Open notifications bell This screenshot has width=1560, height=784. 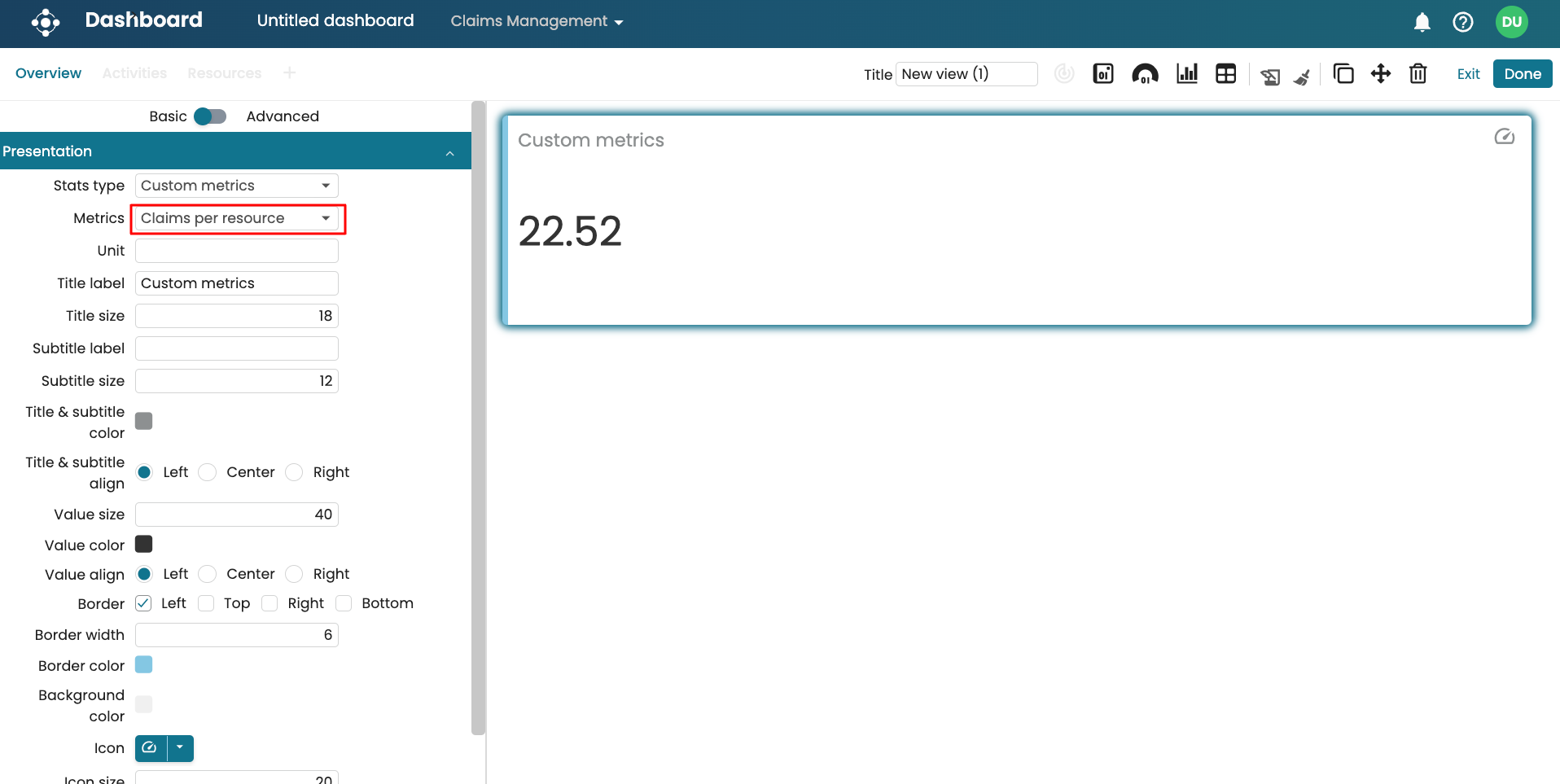point(1422,22)
